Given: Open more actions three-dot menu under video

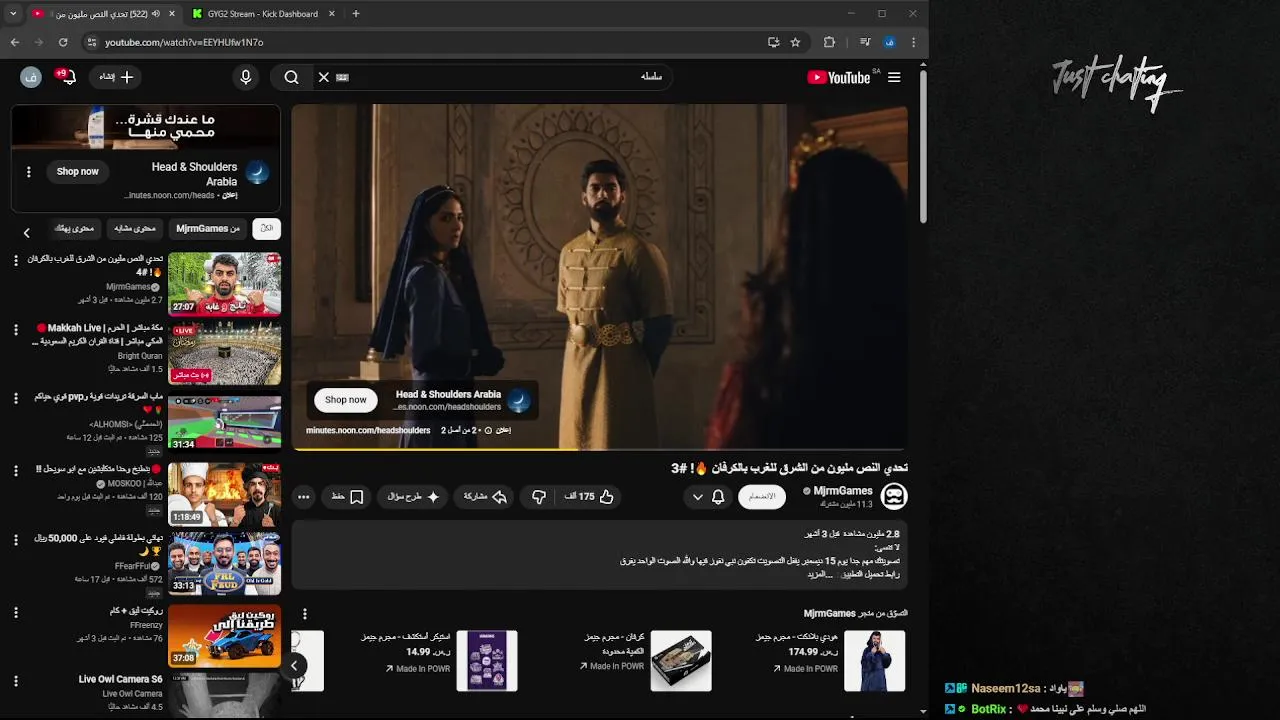Looking at the screenshot, I should pos(303,497).
